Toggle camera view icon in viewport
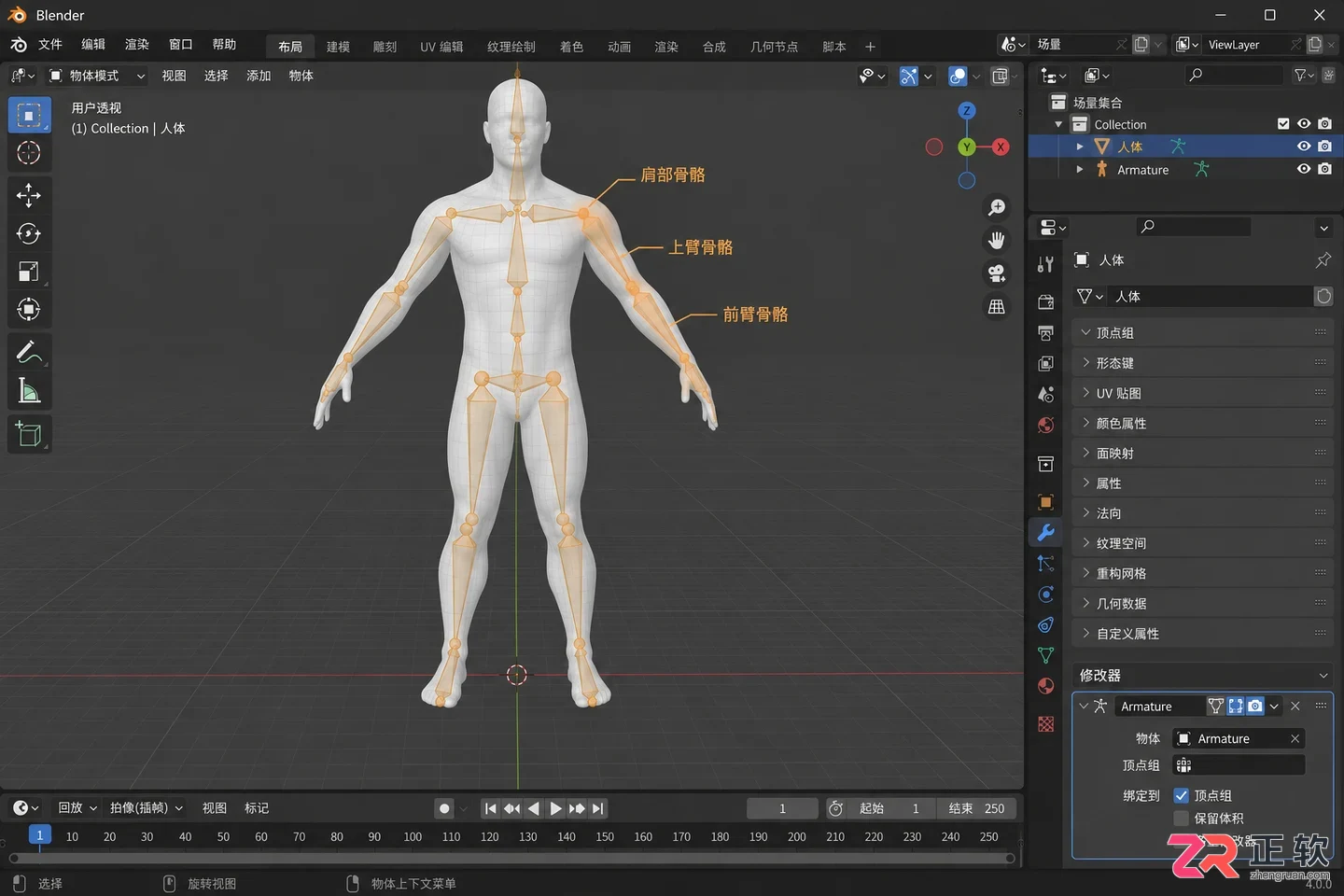Screen dimensions: 1344x896 997,273
